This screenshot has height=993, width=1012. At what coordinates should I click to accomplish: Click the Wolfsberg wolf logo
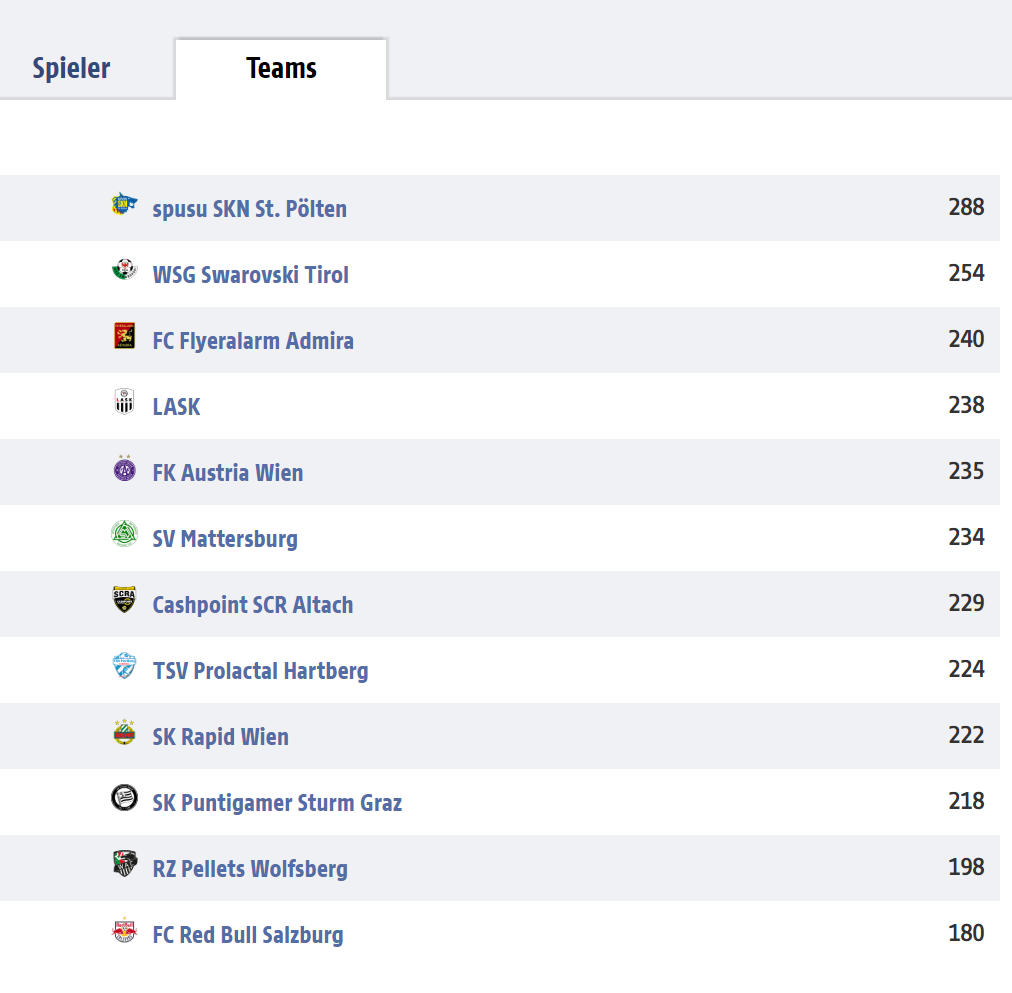124,863
